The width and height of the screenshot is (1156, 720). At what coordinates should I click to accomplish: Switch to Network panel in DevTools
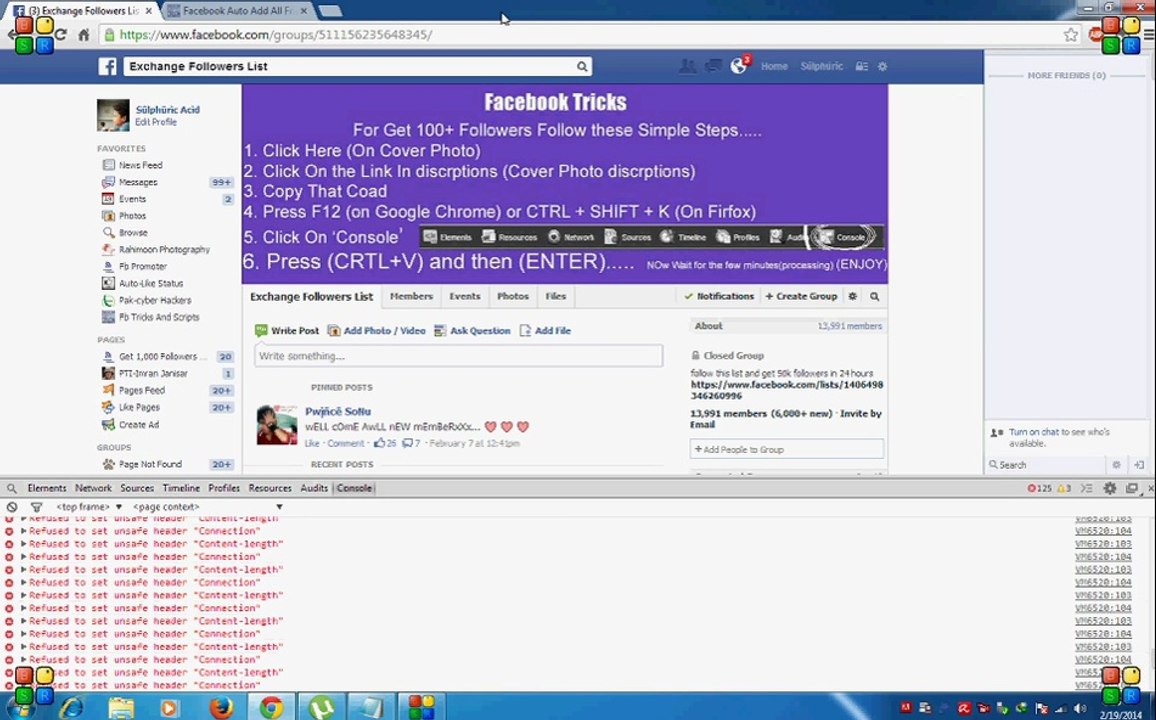click(93, 488)
